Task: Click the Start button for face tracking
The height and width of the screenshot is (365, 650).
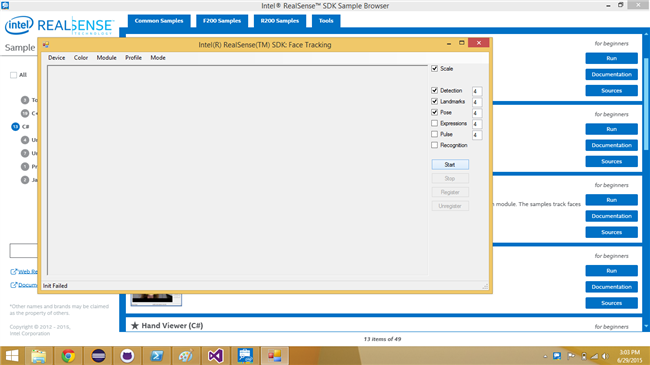Action: click(x=450, y=165)
